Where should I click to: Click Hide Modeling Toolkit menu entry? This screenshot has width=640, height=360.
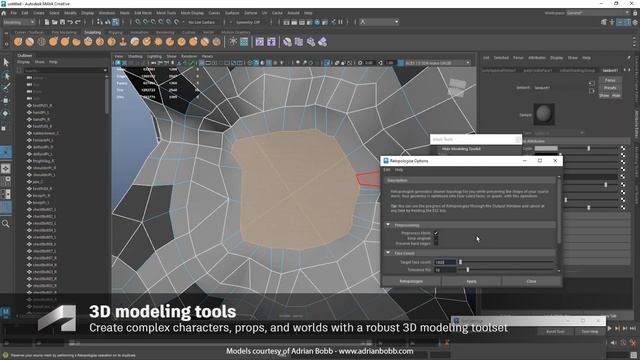coord(461,149)
